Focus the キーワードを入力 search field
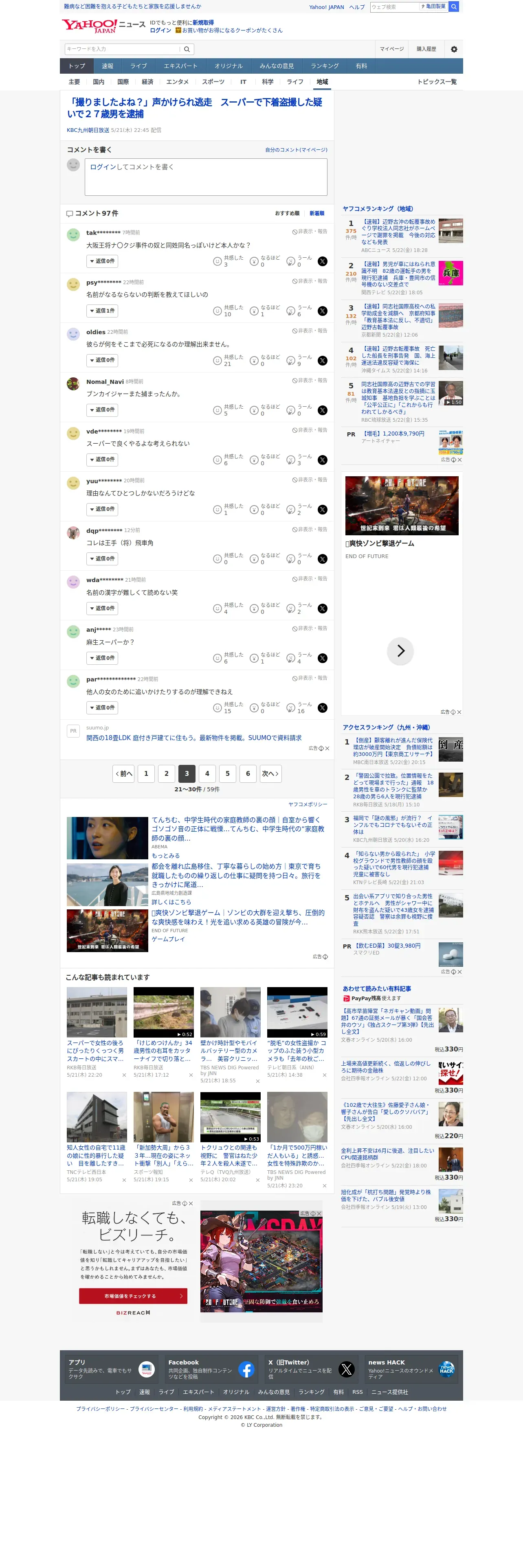 (122, 49)
